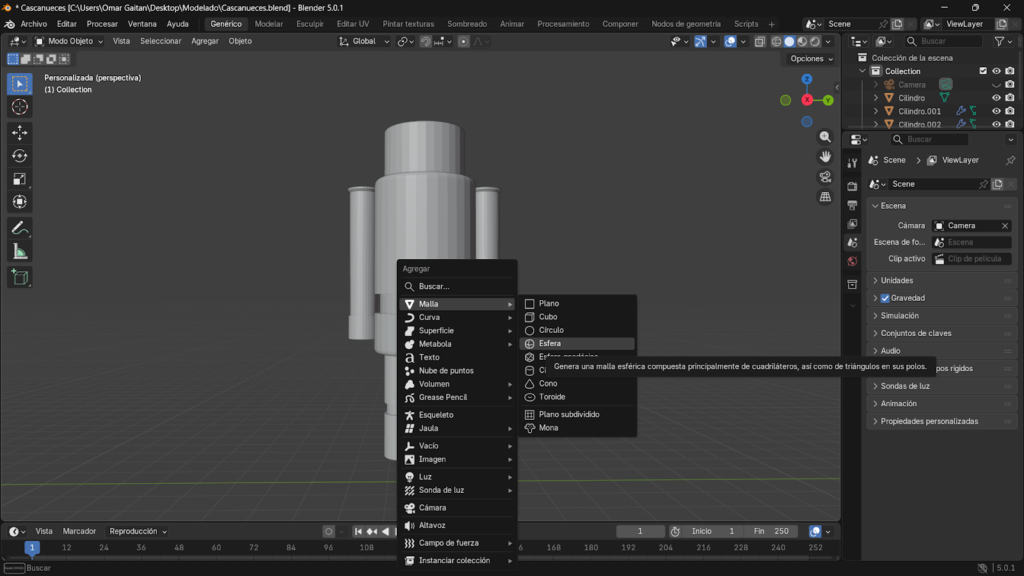
Task: Enable the Gravedad checkbox
Action: pyautogui.click(x=885, y=298)
